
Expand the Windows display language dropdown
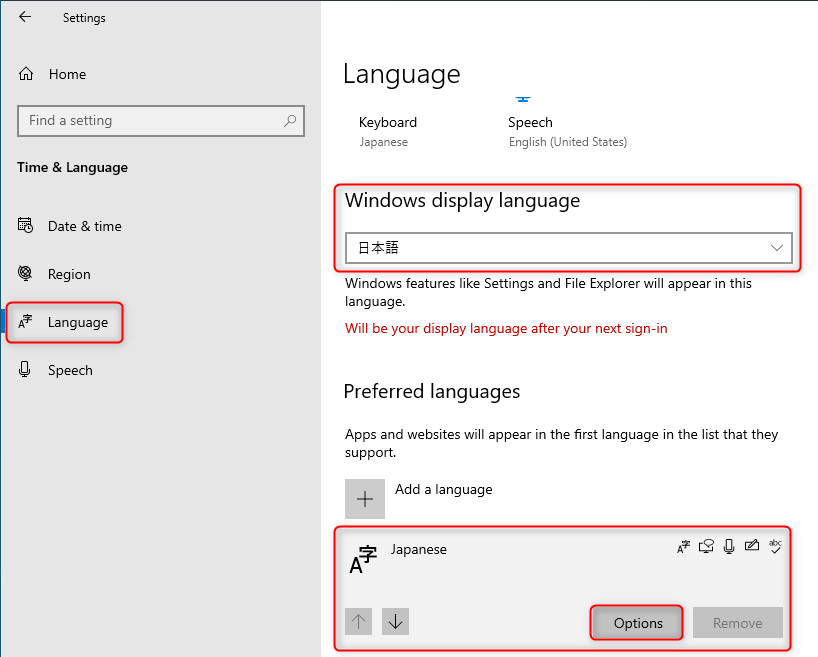tap(568, 248)
